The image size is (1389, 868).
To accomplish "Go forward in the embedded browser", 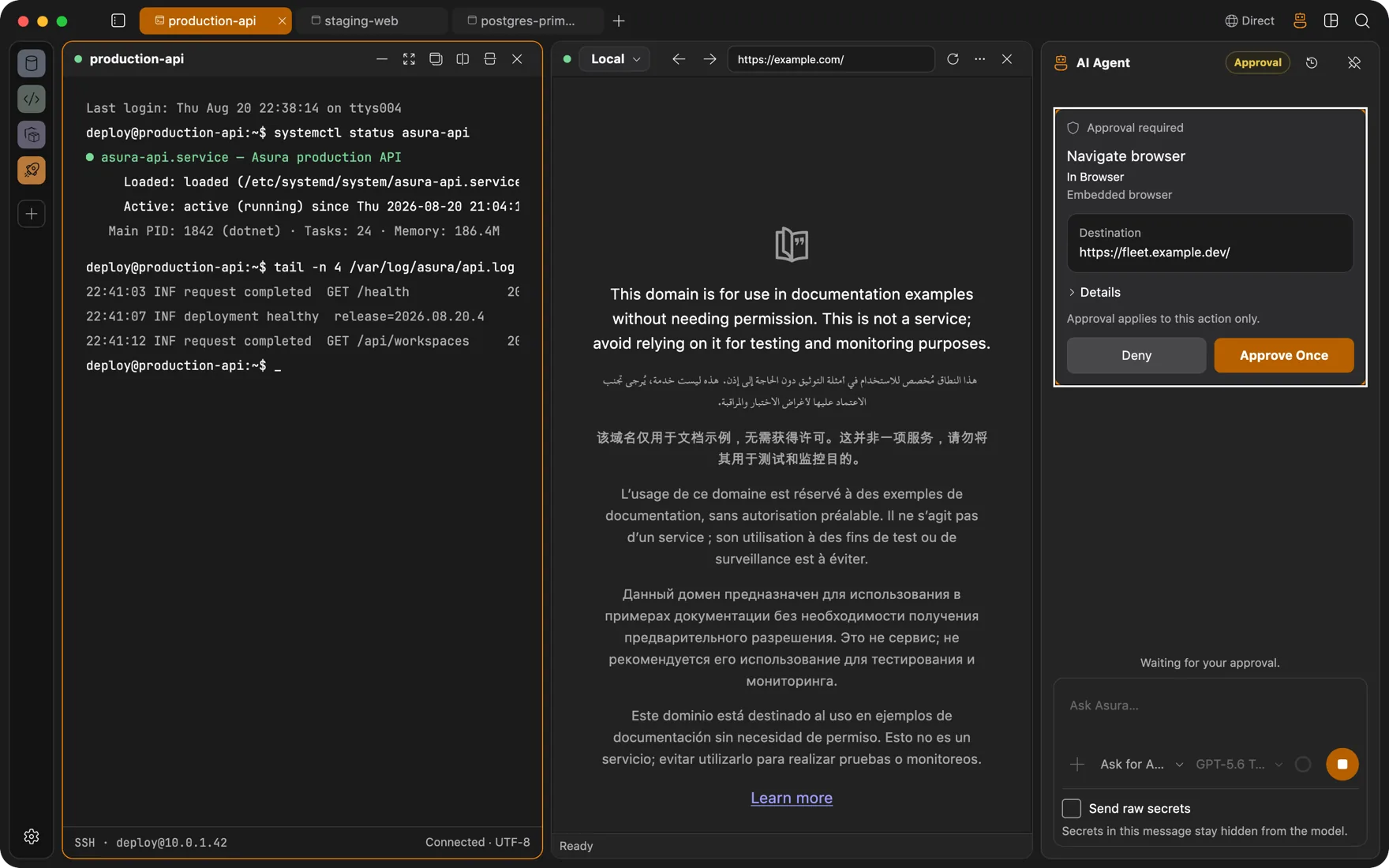I will click(x=710, y=59).
